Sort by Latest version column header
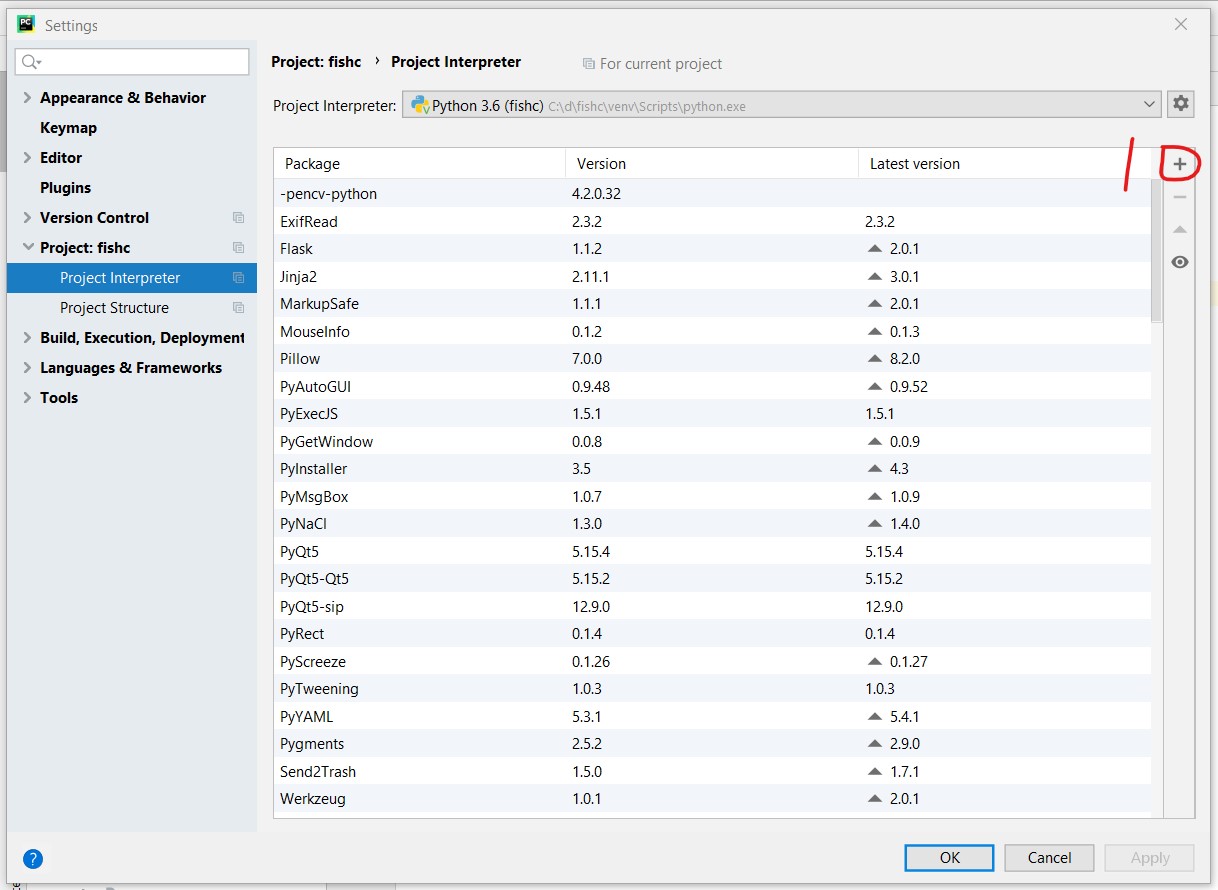The image size is (1218, 890). click(x=1004, y=164)
